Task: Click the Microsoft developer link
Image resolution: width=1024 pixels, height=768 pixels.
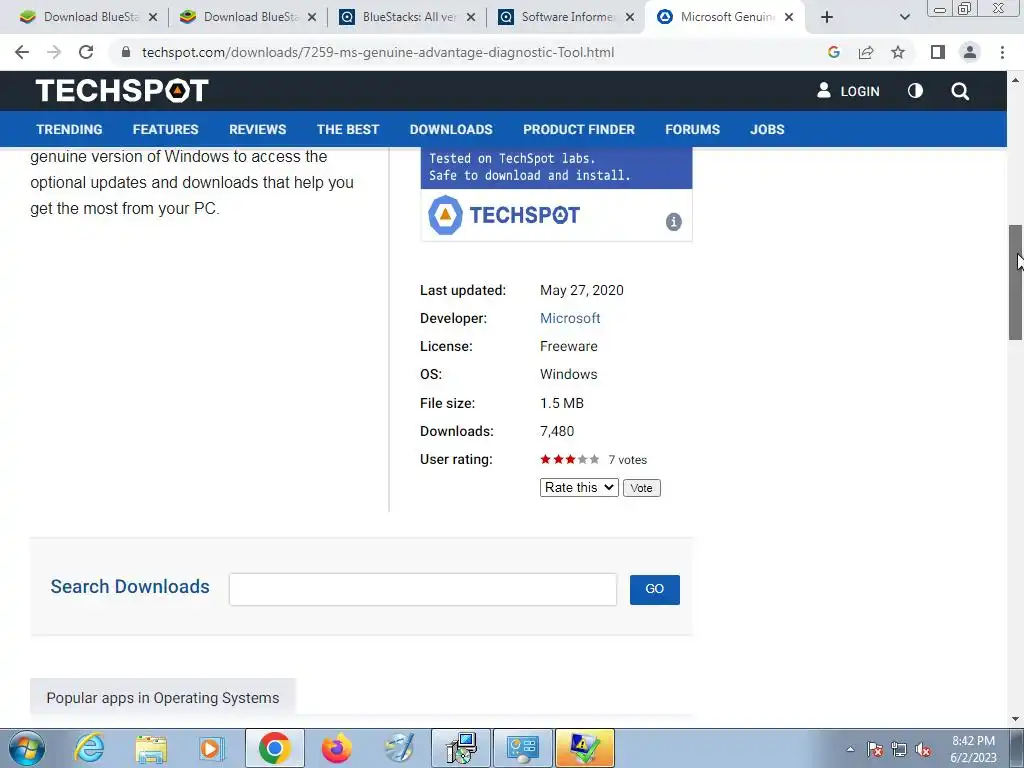Action: (570, 318)
